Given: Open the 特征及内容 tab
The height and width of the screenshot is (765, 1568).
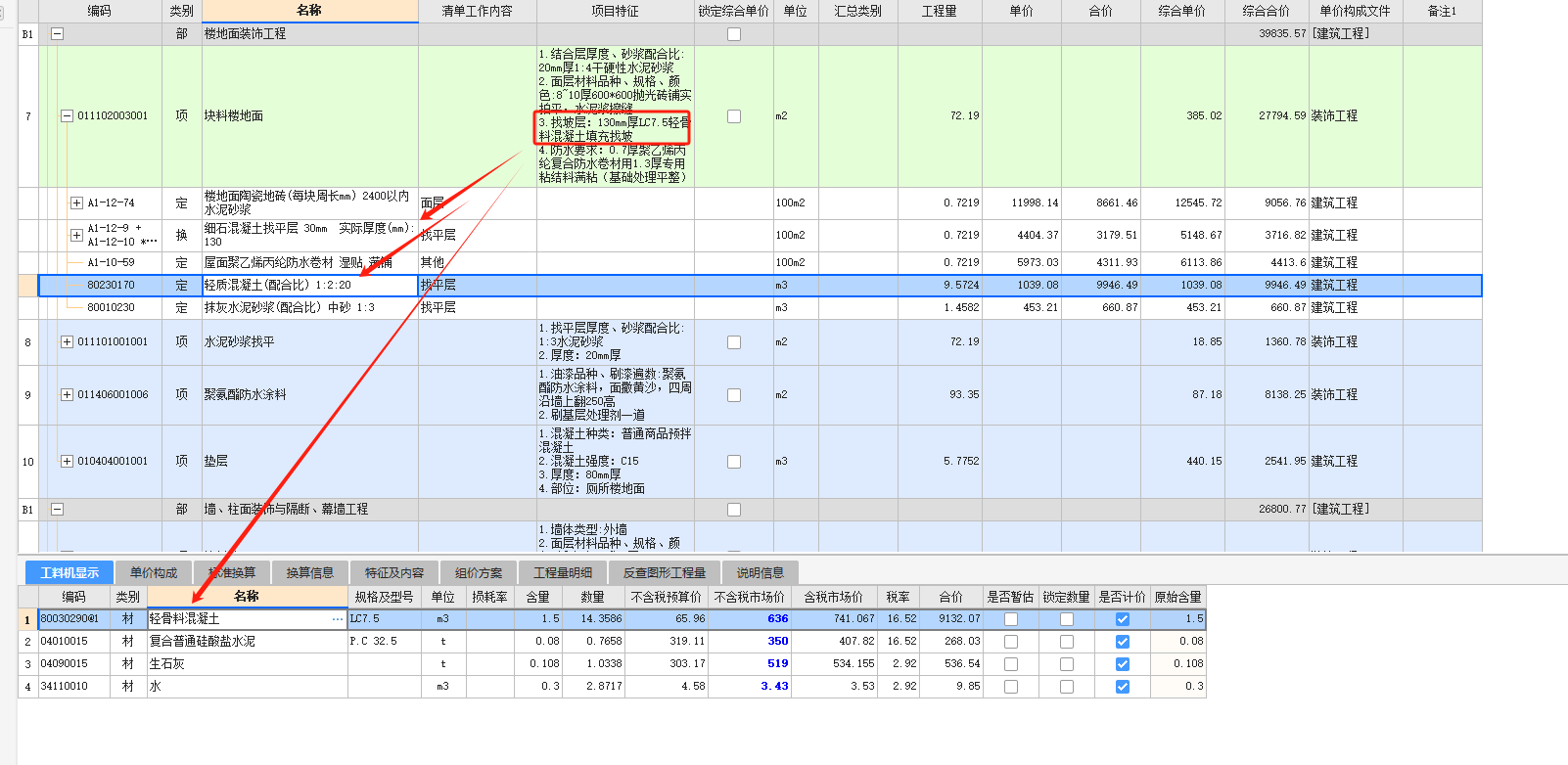Looking at the screenshot, I should click(394, 572).
